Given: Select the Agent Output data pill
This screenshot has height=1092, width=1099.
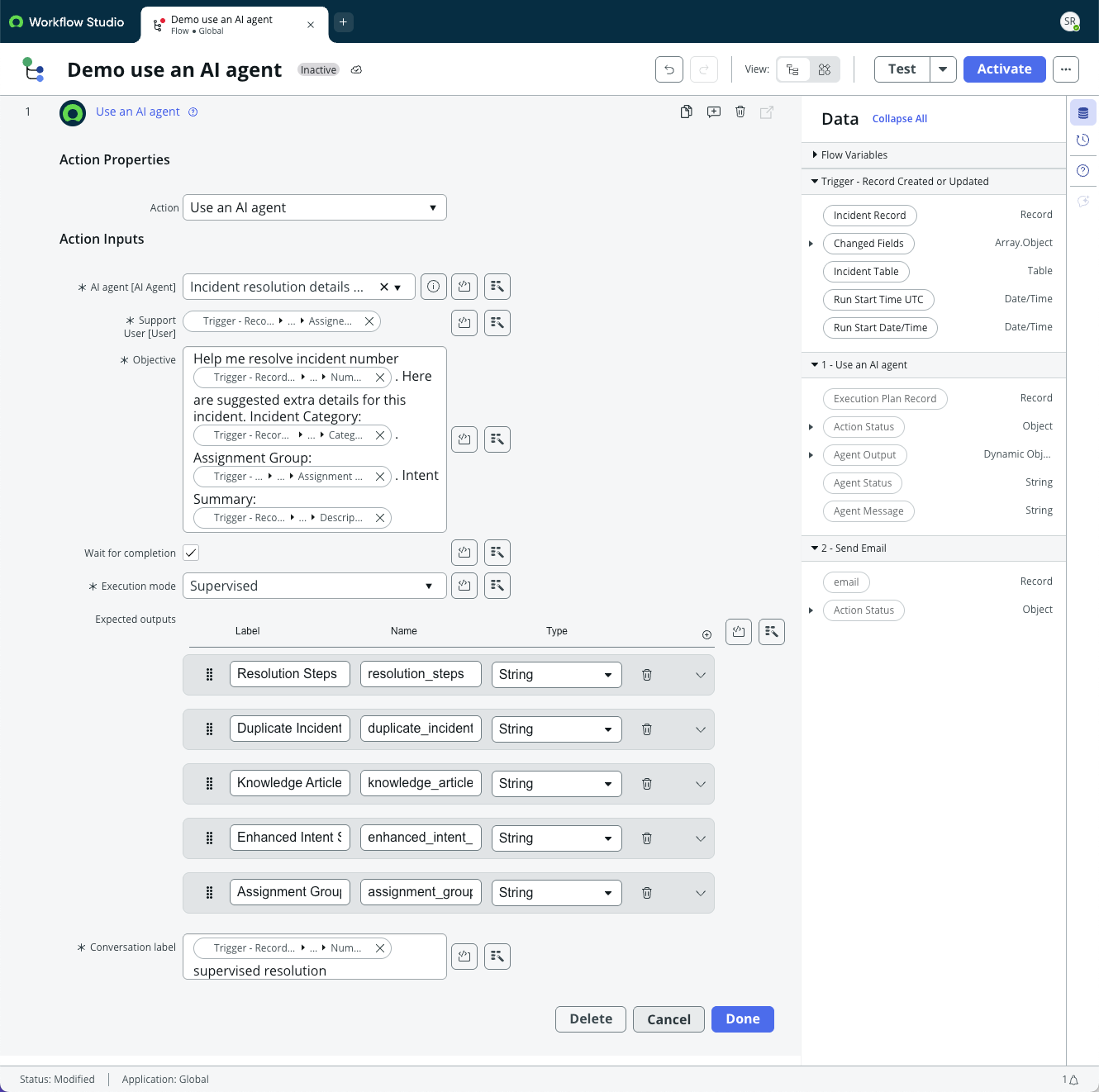Looking at the screenshot, I should (865, 455).
